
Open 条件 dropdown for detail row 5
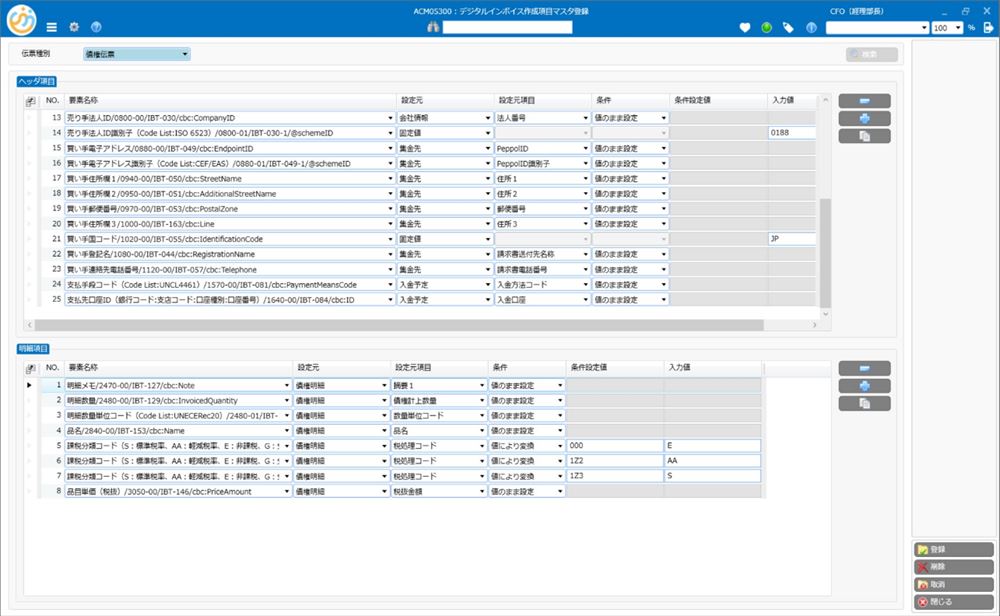pyautogui.click(x=560, y=446)
